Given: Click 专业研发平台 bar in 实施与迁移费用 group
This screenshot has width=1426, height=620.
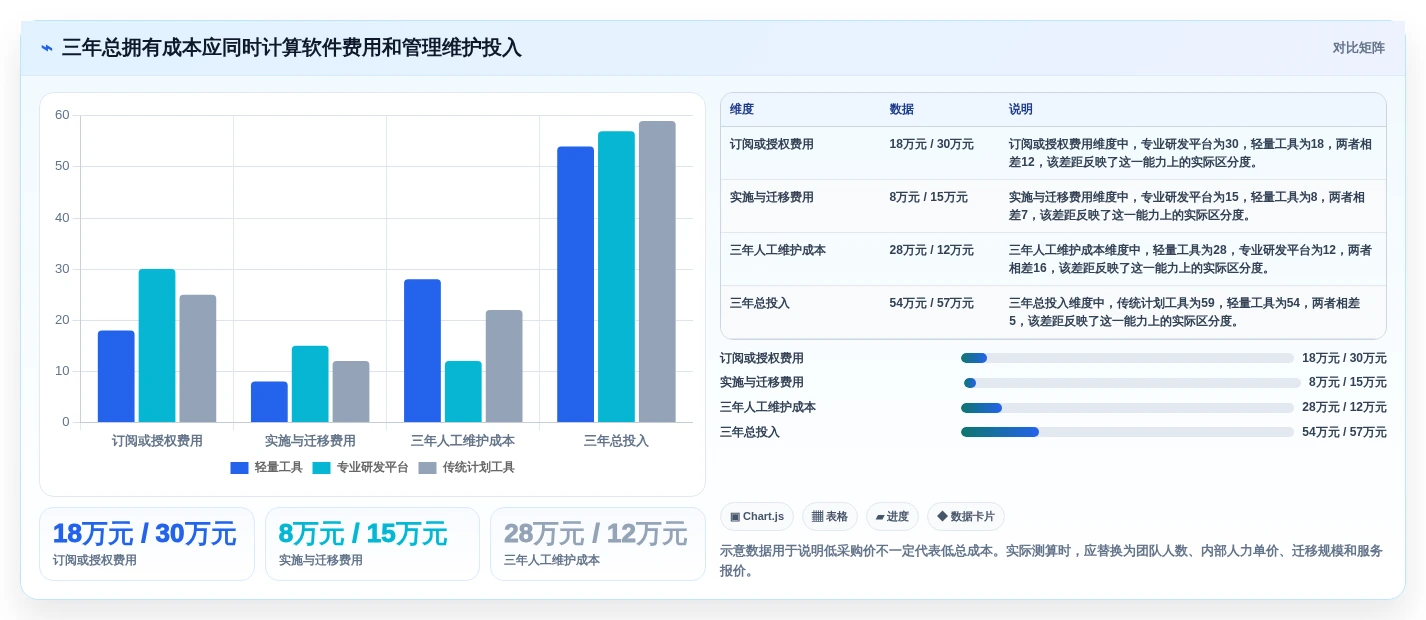Looking at the screenshot, I should point(310,384).
